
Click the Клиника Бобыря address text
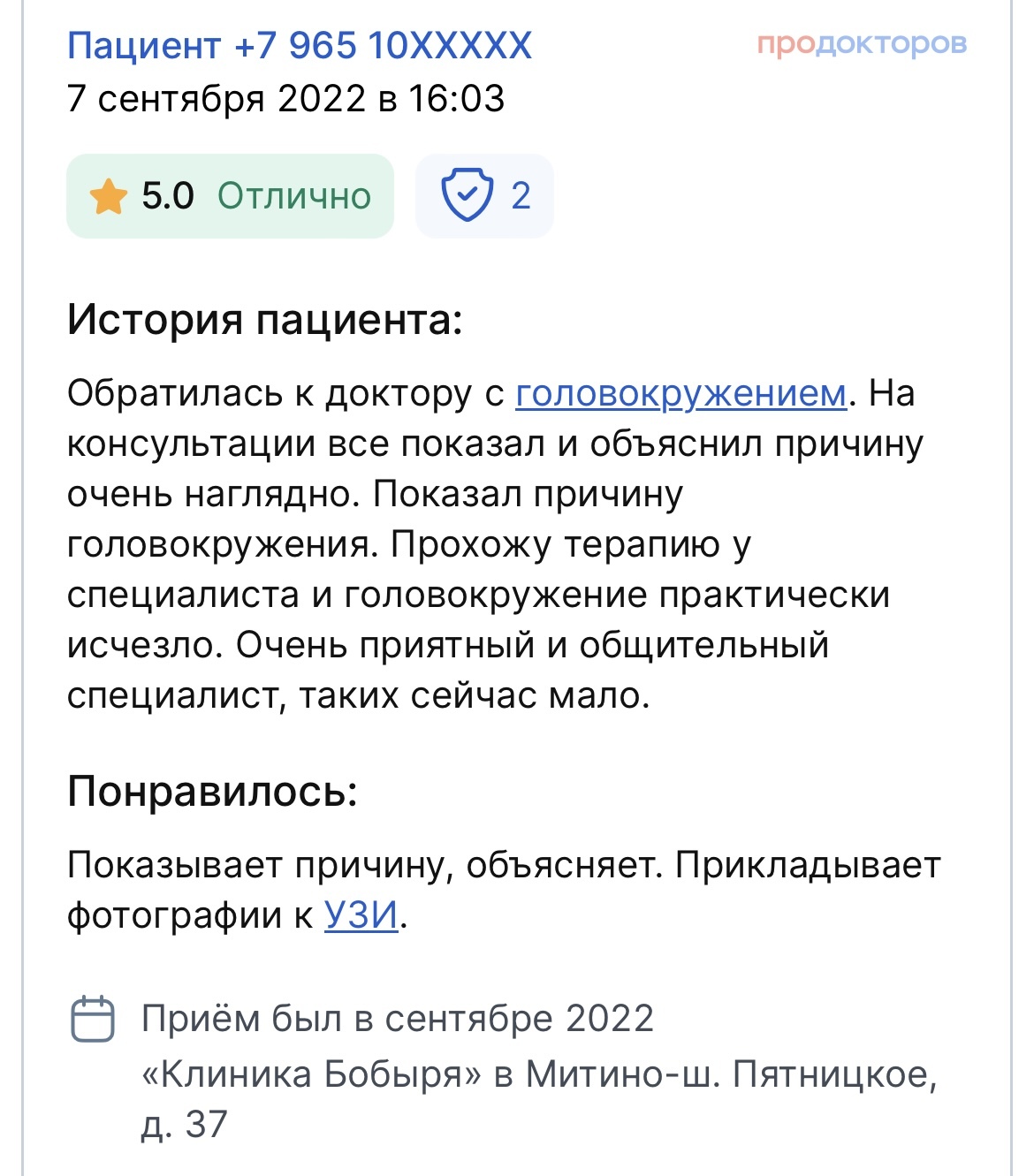539,1074
